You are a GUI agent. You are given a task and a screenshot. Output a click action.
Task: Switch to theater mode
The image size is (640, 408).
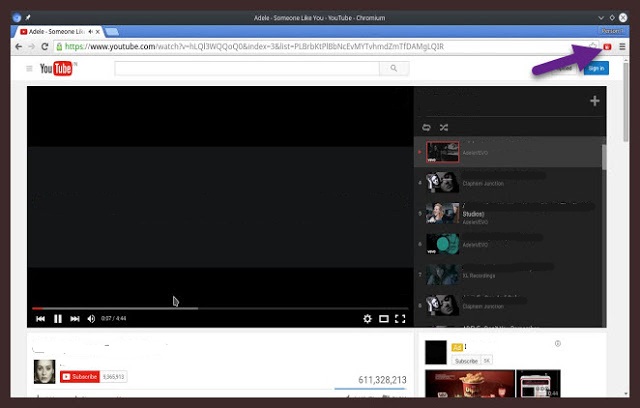[384, 319]
